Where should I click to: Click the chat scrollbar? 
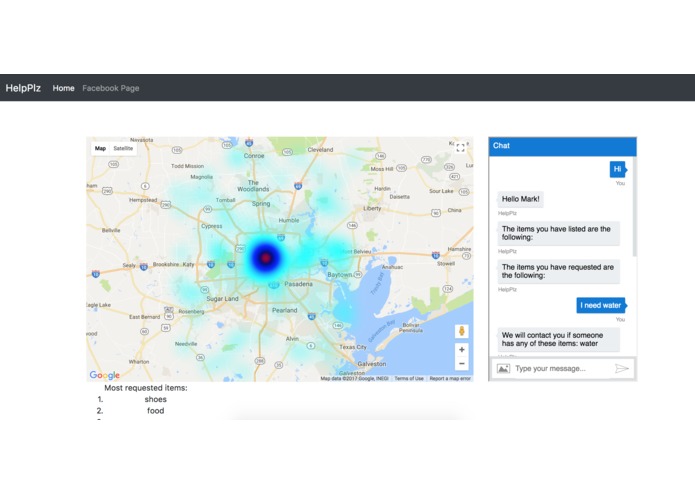pos(634,207)
